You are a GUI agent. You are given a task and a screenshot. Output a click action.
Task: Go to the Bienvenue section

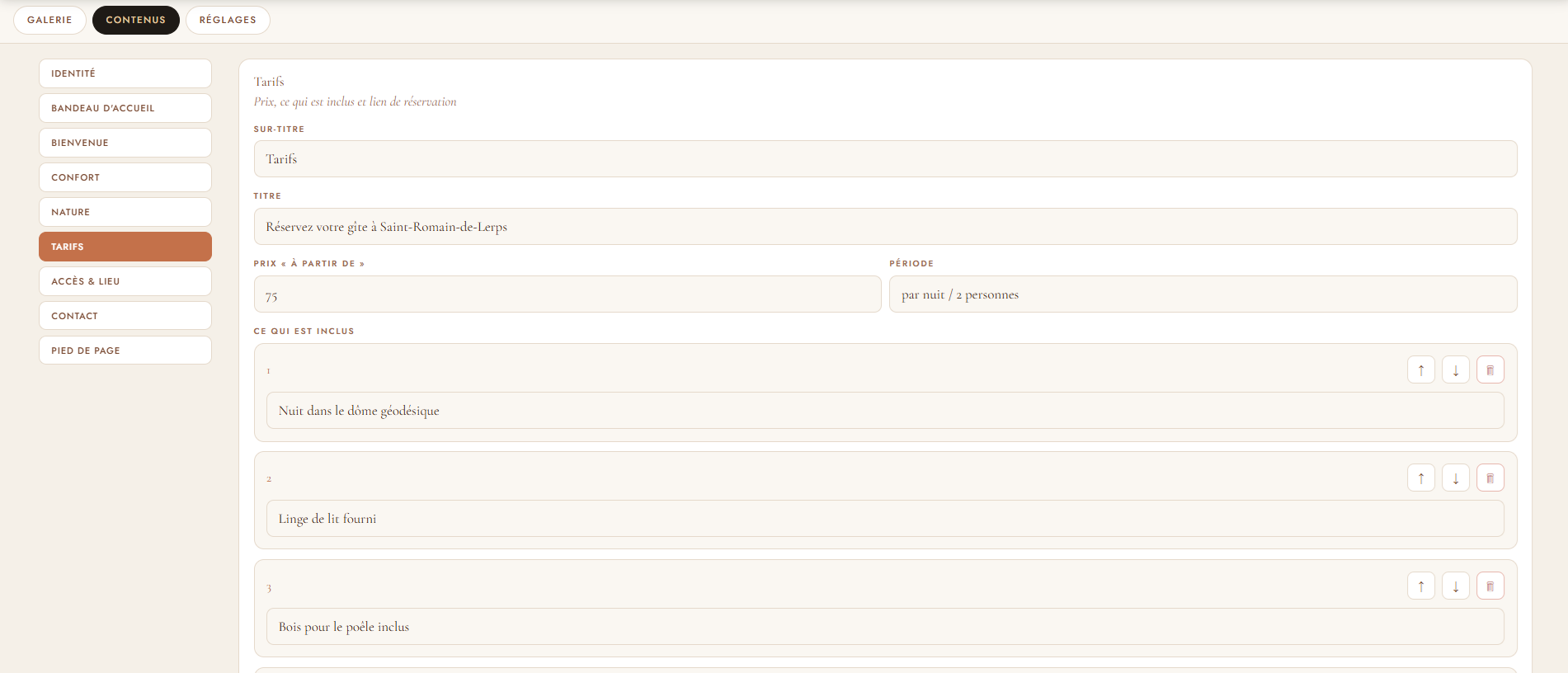point(125,143)
